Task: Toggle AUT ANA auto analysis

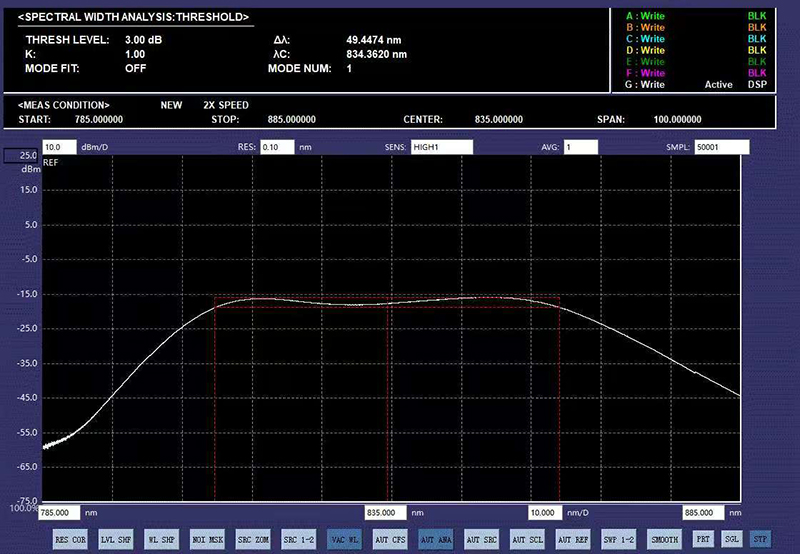Action: click(x=436, y=539)
